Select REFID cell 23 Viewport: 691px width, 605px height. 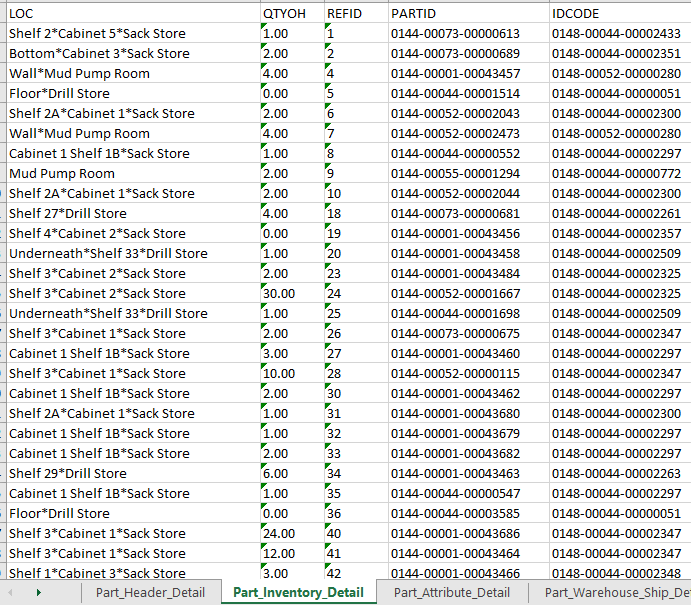tap(356, 273)
